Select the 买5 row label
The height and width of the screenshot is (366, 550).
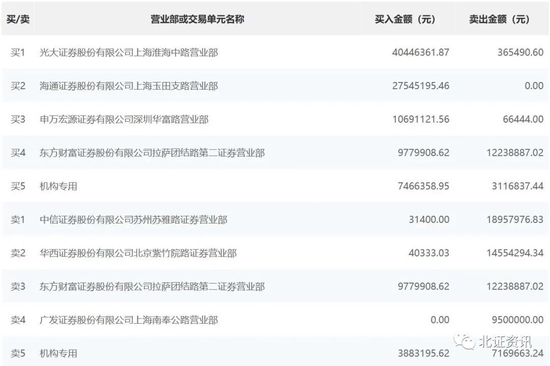tap(18, 186)
